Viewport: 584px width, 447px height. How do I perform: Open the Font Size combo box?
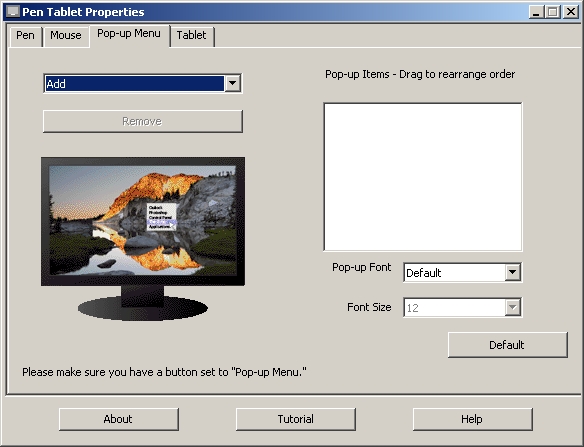tap(462, 307)
